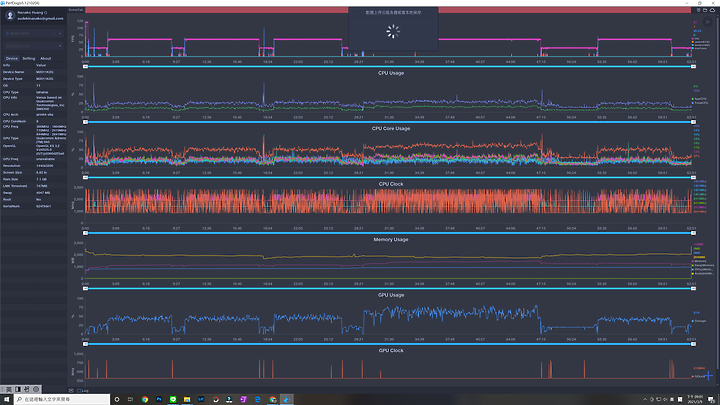Image resolution: width=720 pixels, height=405 pixels.
Task: Toggle the GPU Clock legend entry
Action: coord(698,377)
